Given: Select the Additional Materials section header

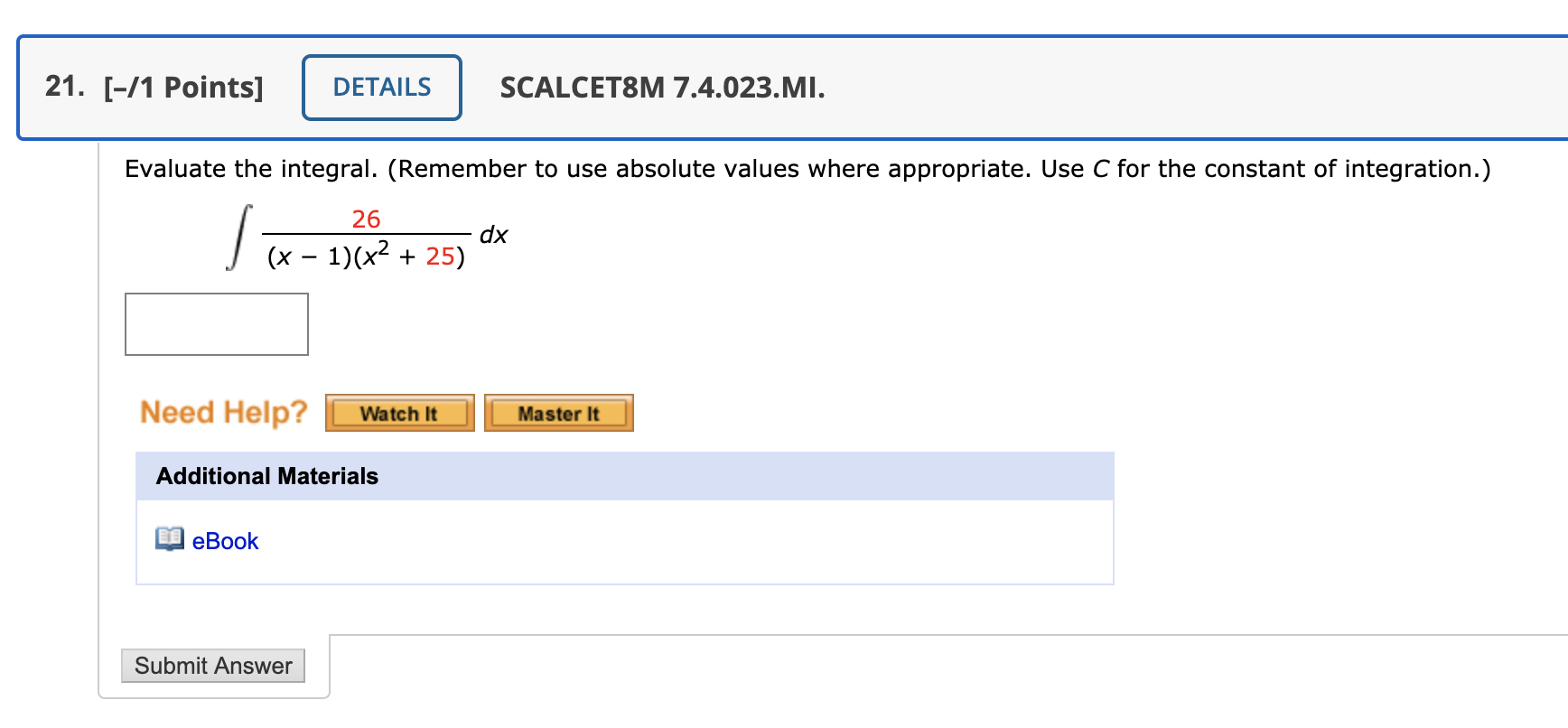Looking at the screenshot, I should [266, 476].
